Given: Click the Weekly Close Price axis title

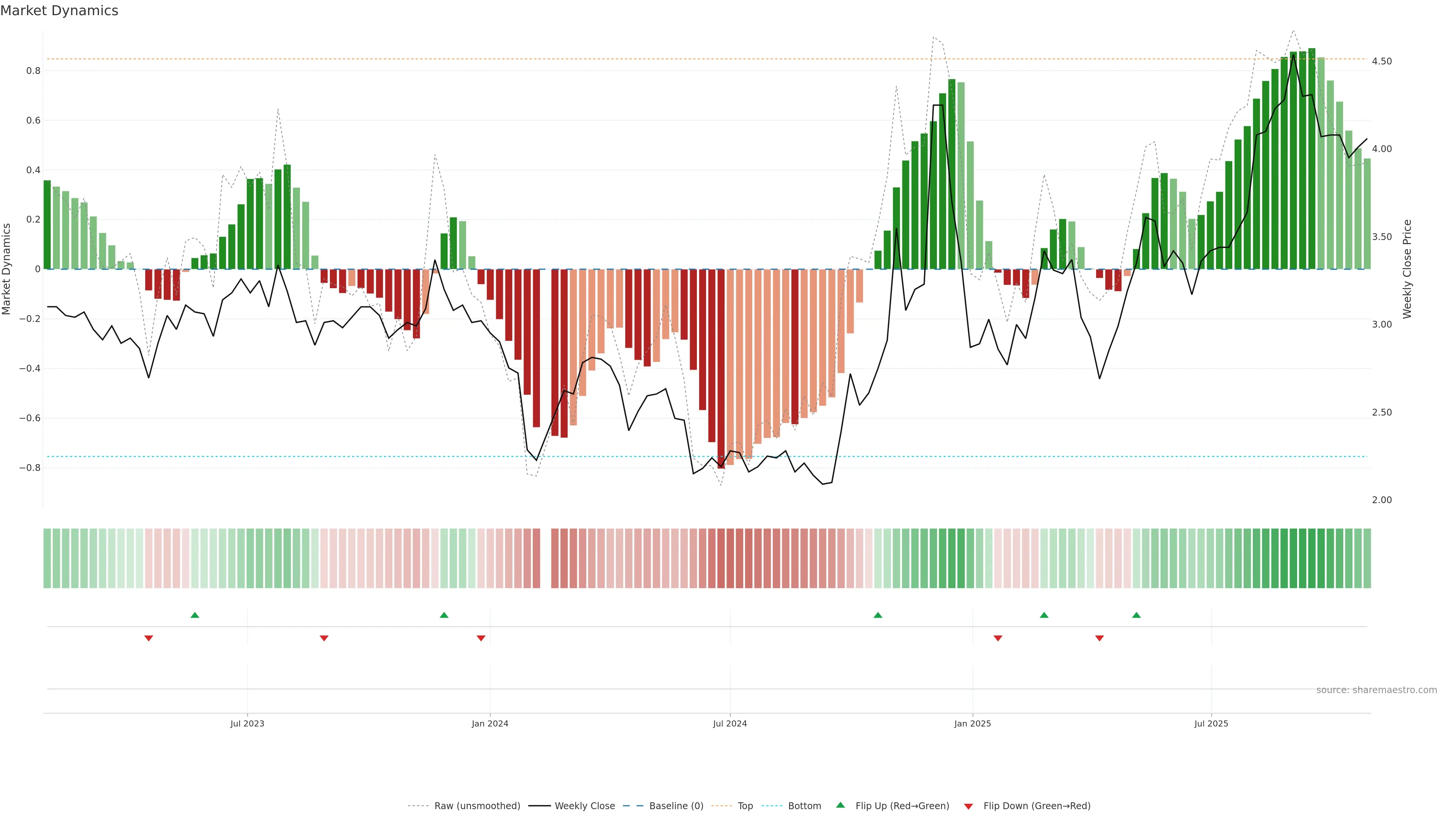Looking at the screenshot, I should click(x=1407, y=269).
